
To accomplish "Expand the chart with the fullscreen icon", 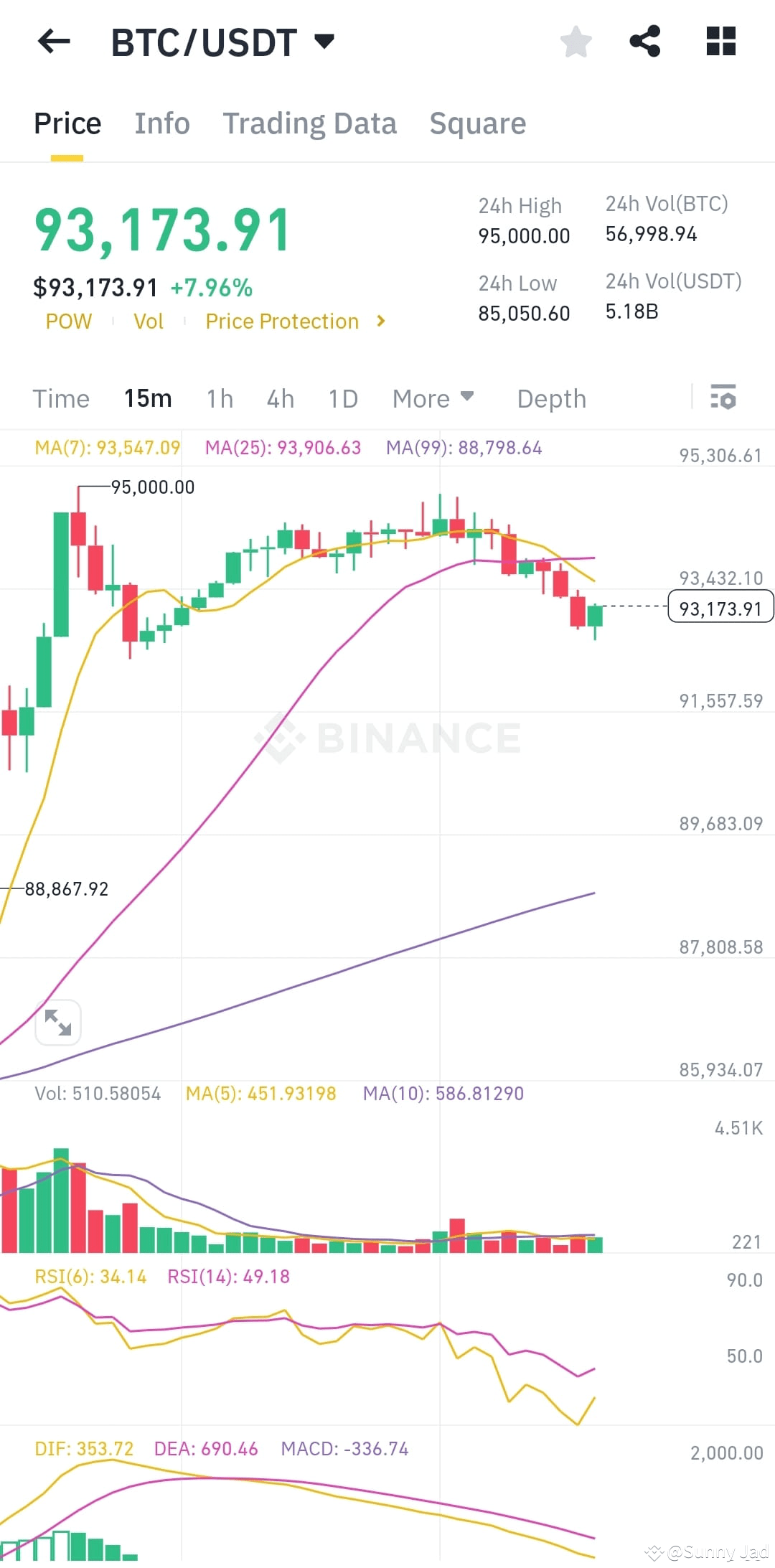I will [57, 1022].
